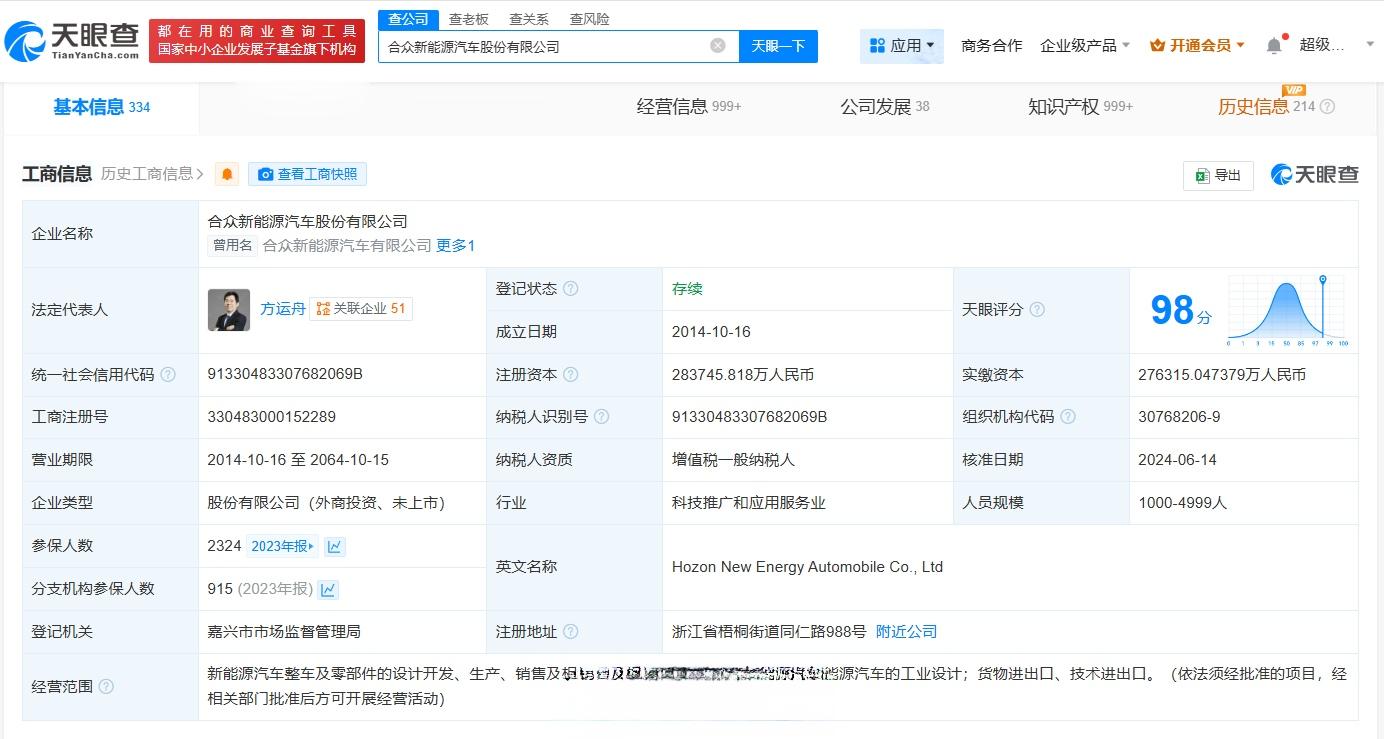Screen dimensions: 1384x739
Task: Click the organization code 30768206-9
Action: [x=1179, y=417]
